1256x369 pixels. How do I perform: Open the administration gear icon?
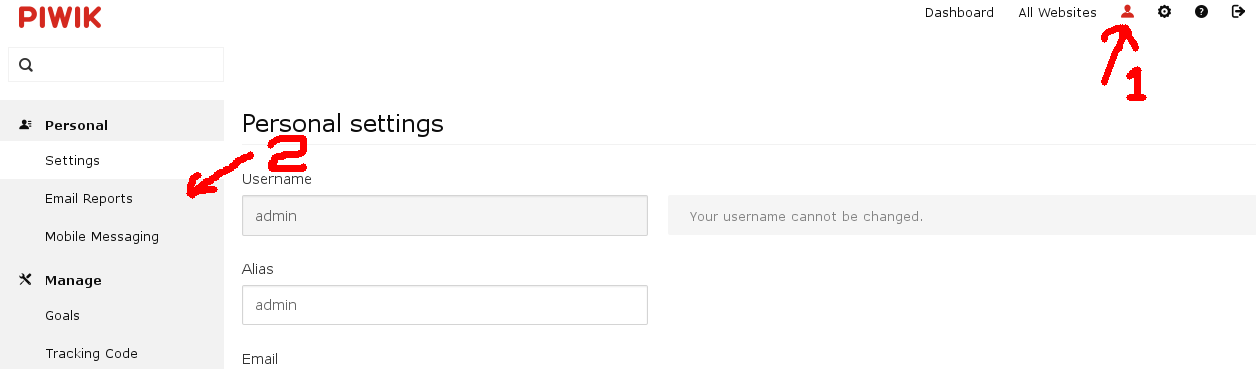click(x=1164, y=12)
